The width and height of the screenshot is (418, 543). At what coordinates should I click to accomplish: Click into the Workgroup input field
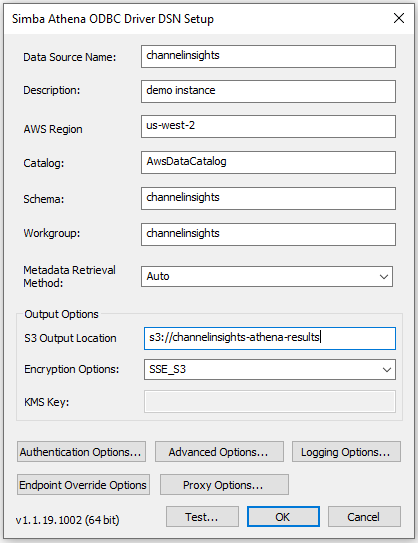coord(268,234)
